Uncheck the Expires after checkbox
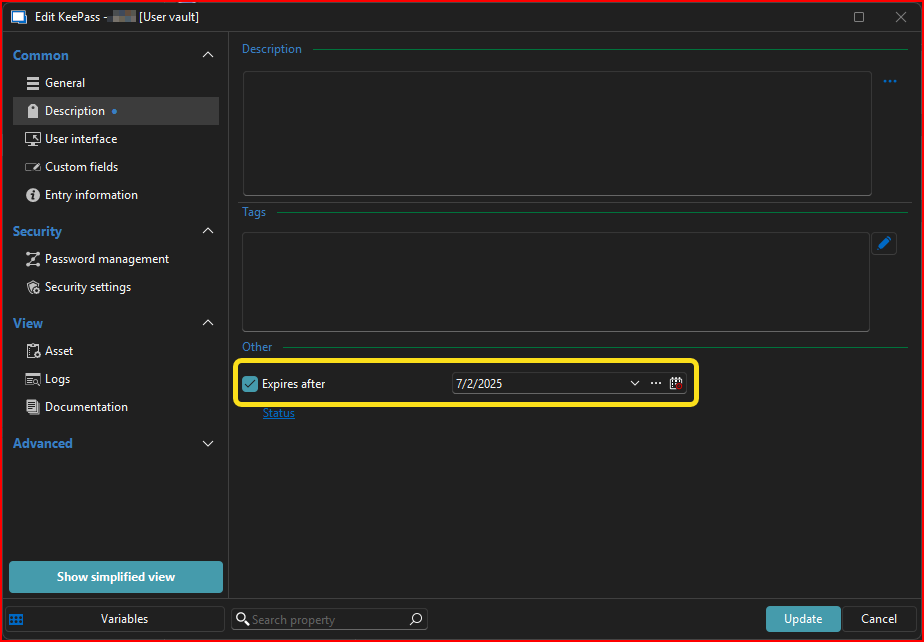924x642 pixels. 250,384
